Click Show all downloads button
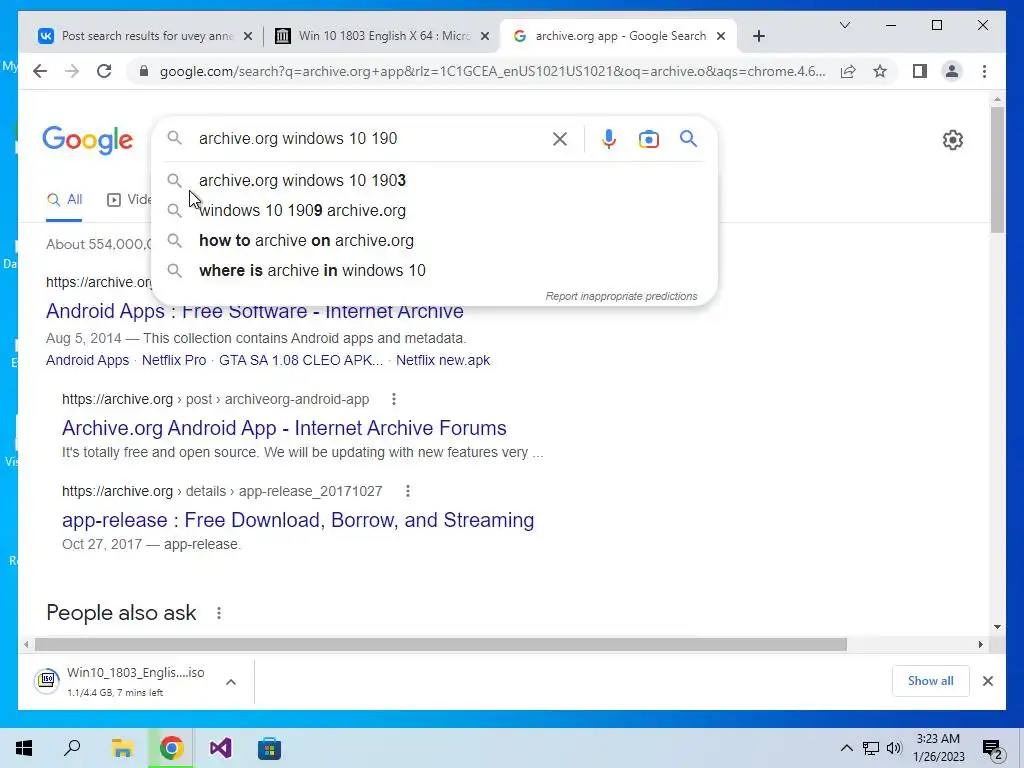Image resolution: width=1024 pixels, height=768 pixels. [x=931, y=681]
